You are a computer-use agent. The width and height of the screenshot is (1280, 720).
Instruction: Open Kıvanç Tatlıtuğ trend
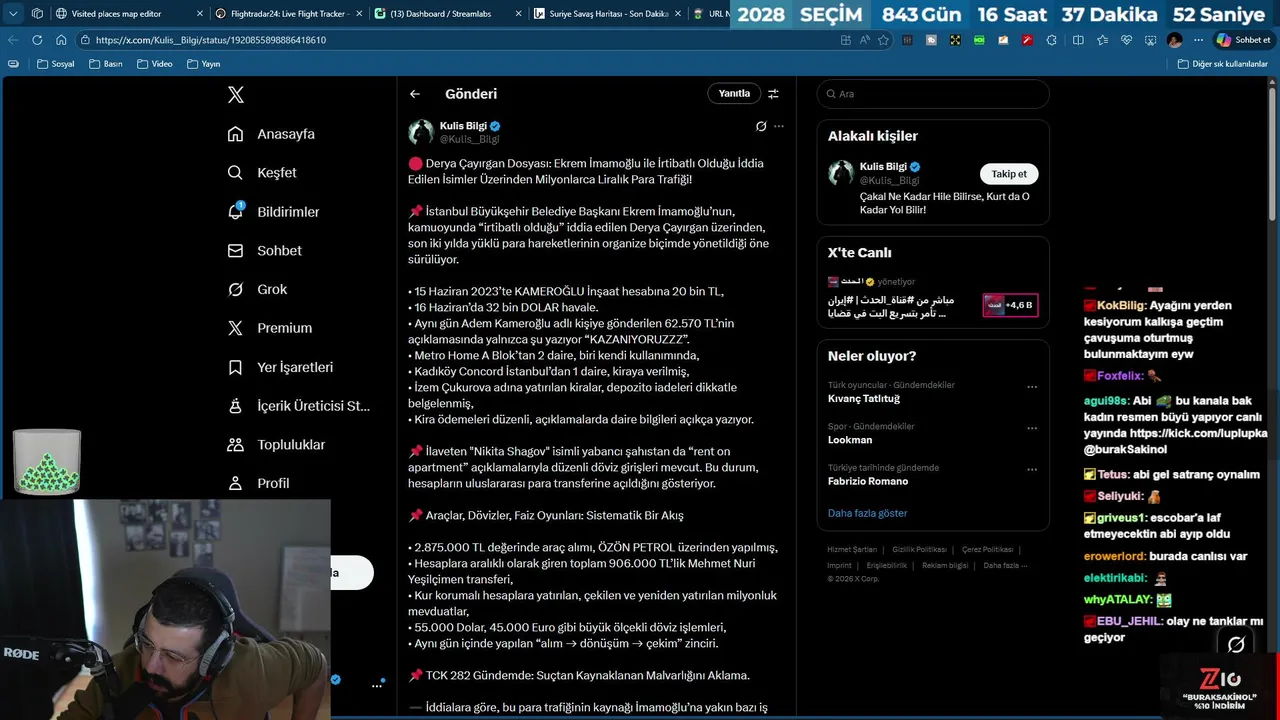click(x=864, y=399)
